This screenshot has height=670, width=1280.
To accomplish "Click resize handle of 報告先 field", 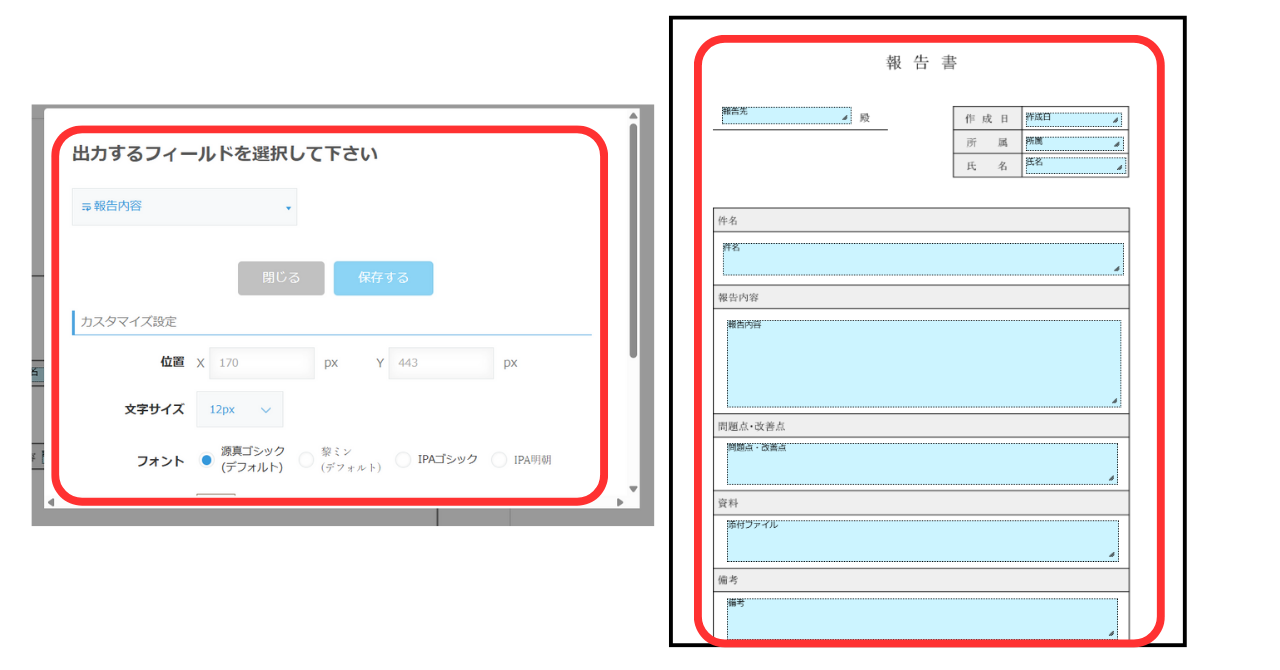I will (845, 119).
